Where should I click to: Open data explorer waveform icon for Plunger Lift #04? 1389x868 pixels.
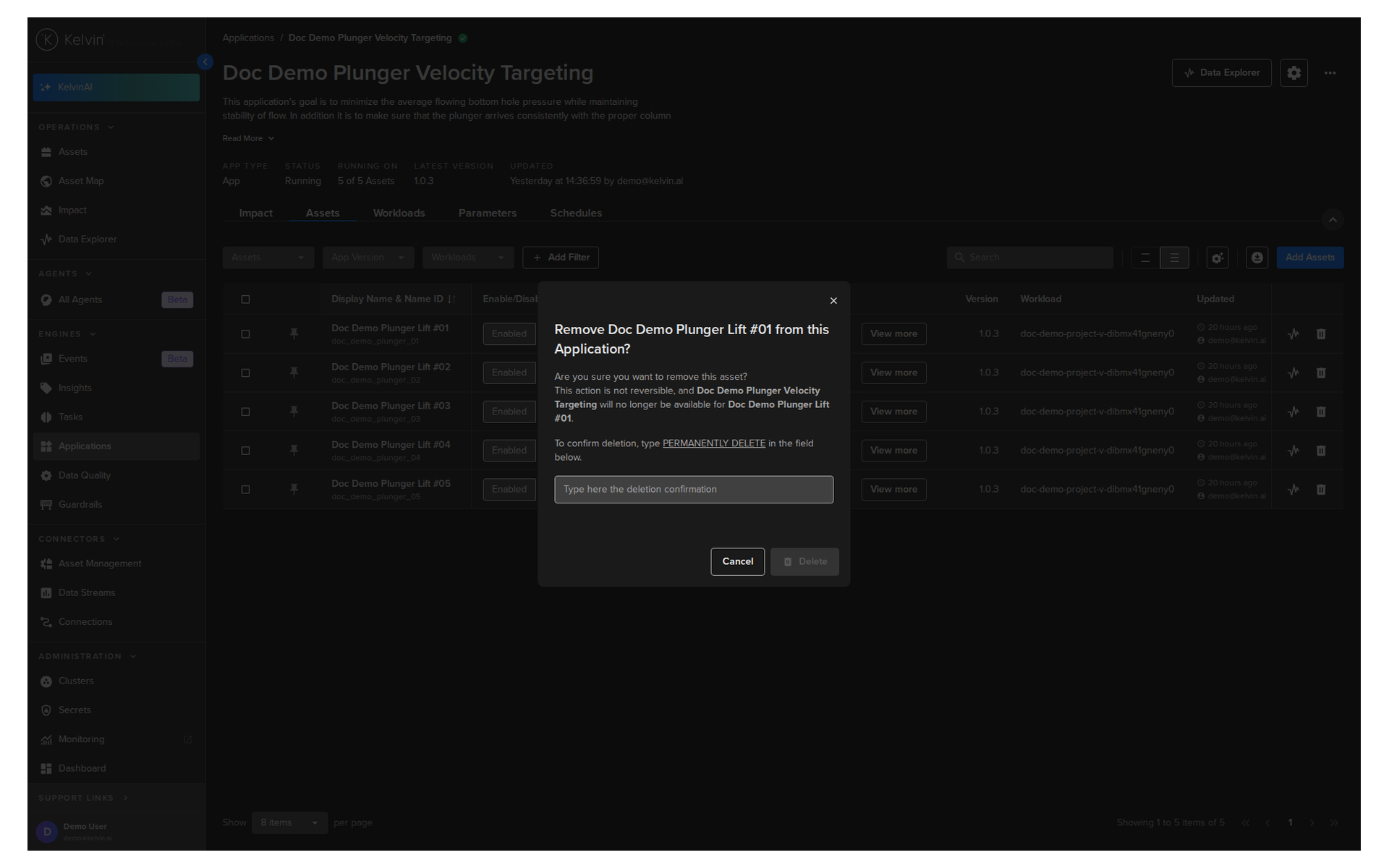coord(1294,451)
